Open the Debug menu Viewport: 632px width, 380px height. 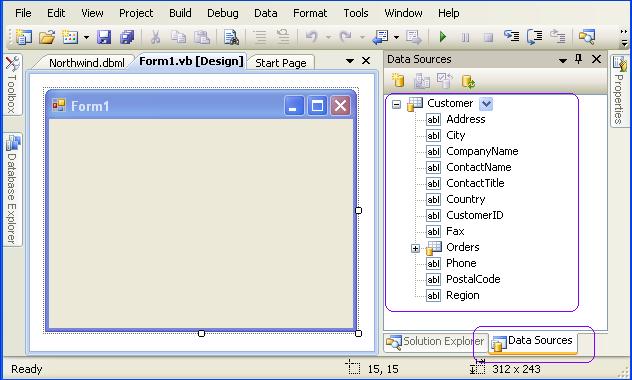222,13
